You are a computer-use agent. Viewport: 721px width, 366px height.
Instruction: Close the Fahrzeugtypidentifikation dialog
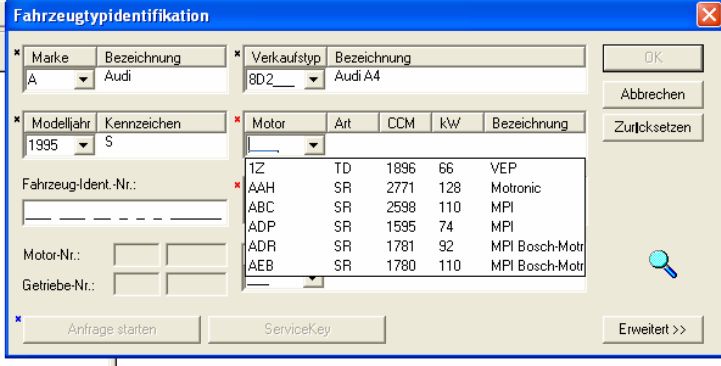pyautogui.click(x=709, y=15)
